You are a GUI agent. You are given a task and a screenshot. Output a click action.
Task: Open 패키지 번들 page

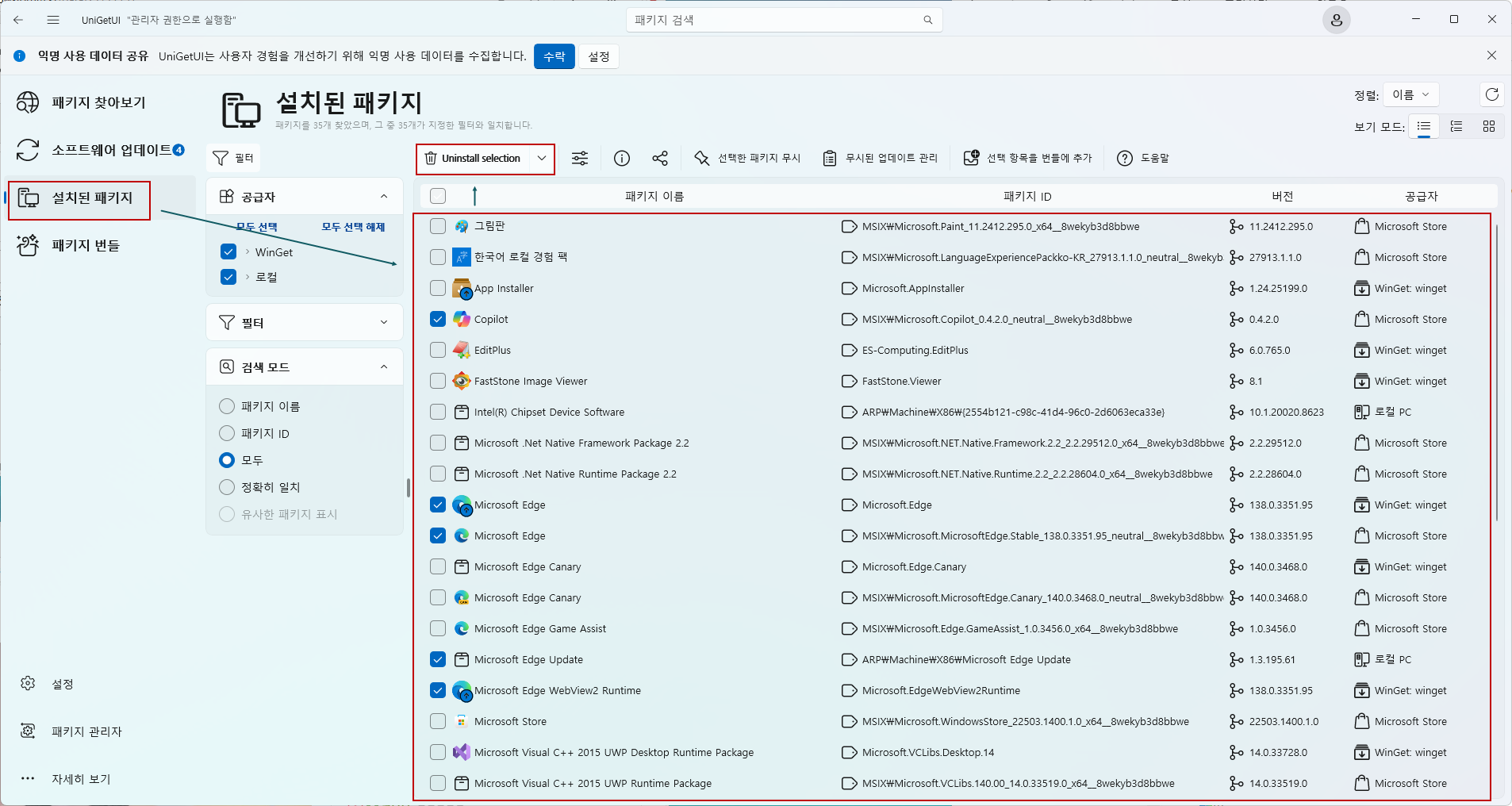pyautogui.click(x=101, y=245)
